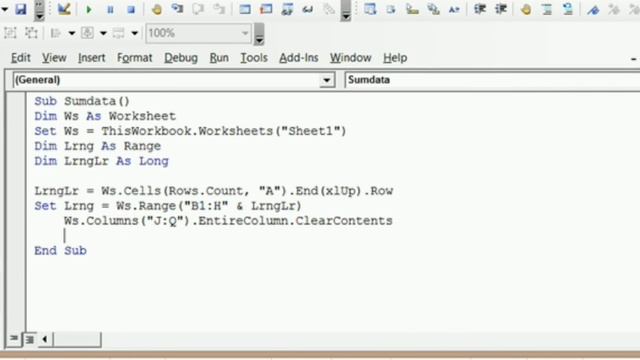Image resolution: width=640 pixels, height=360 pixels.
Task: Click the Ungroup icon on UserForm toolbar
Action: tap(31, 33)
